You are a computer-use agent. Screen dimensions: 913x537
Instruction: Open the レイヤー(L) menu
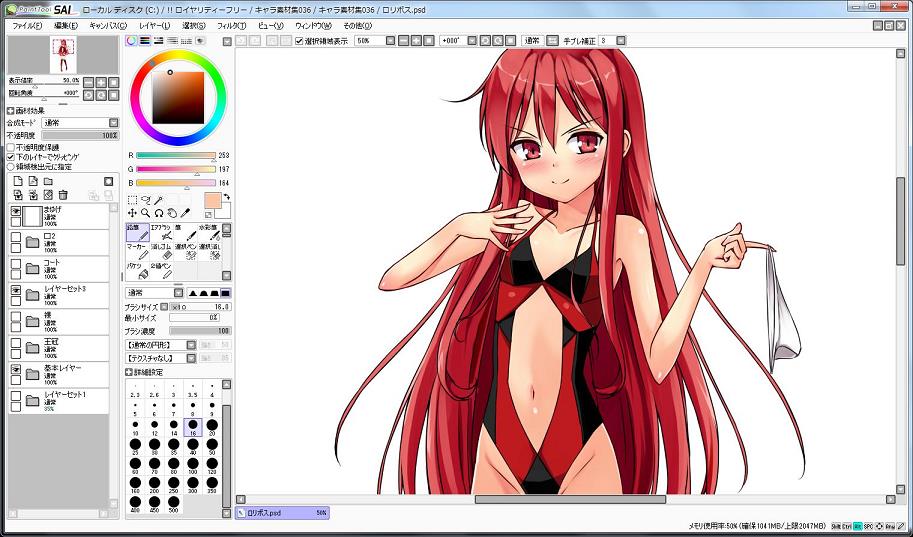point(154,25)
